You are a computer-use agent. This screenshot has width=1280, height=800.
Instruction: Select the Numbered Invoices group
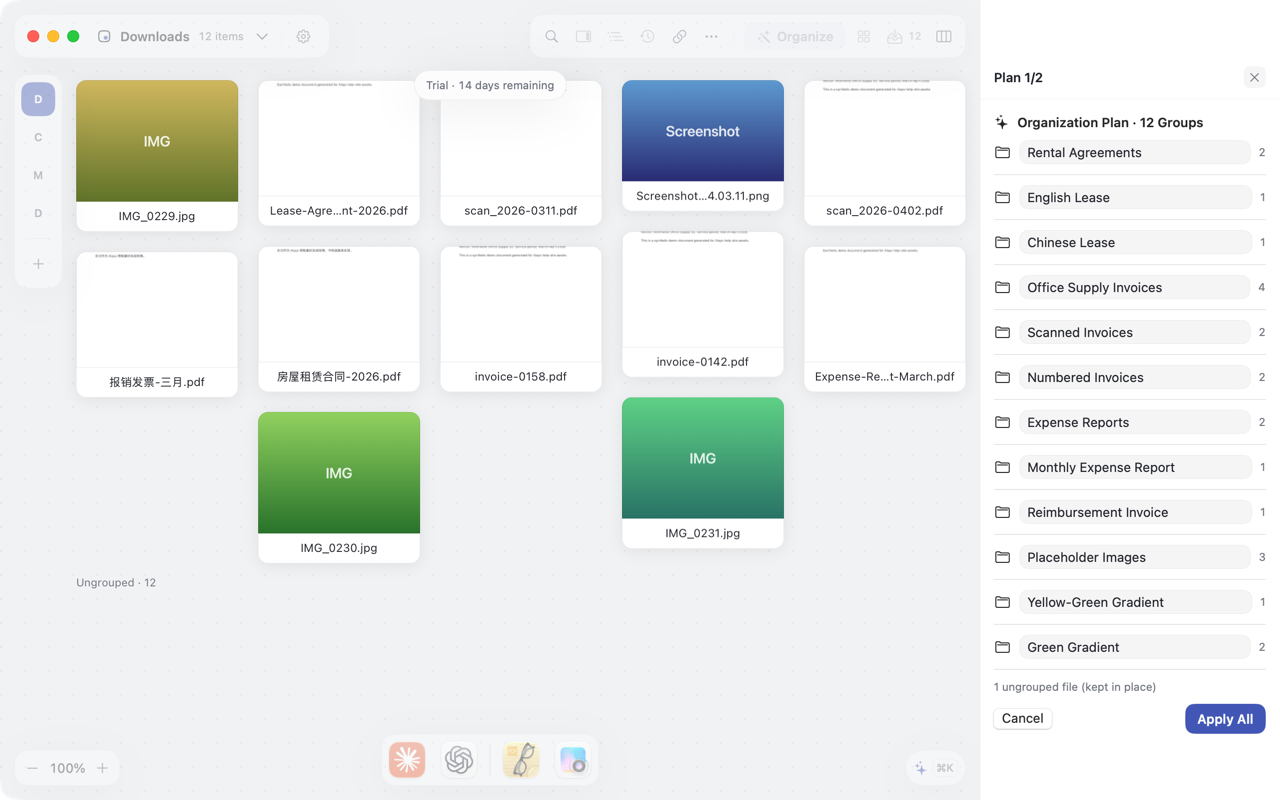tap(1134, 377)
